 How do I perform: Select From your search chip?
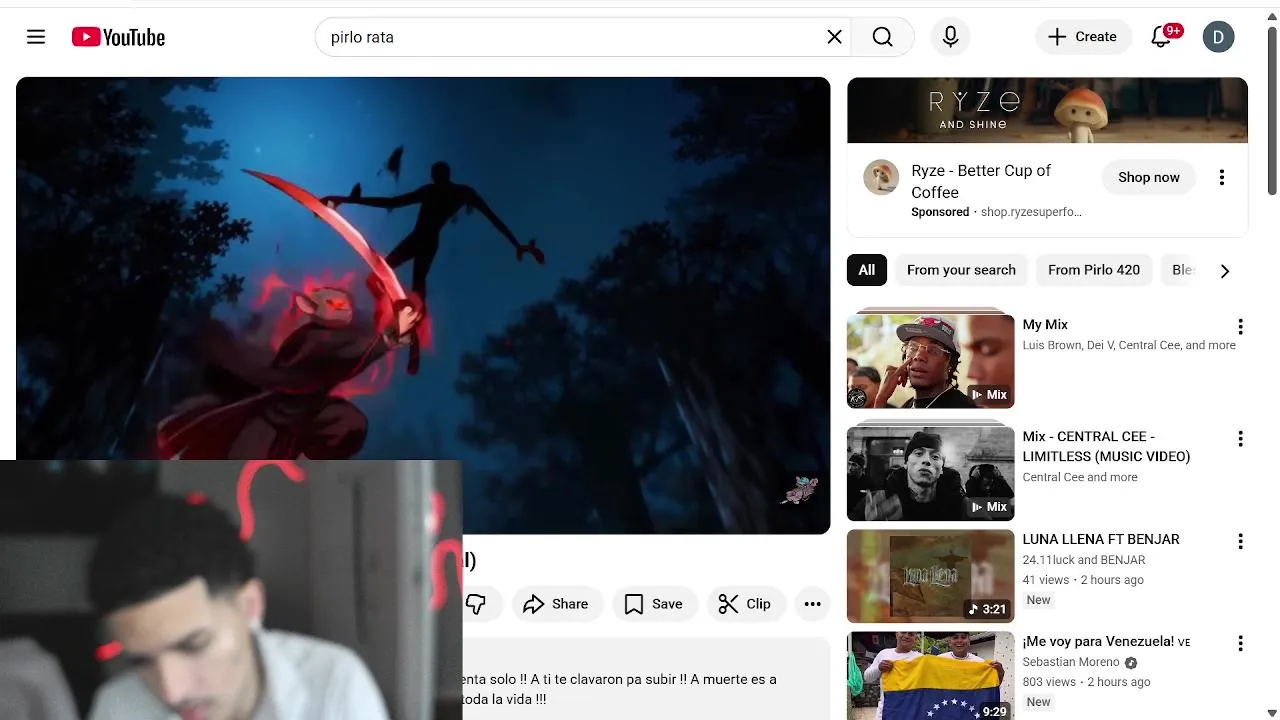tap(961, 270)
